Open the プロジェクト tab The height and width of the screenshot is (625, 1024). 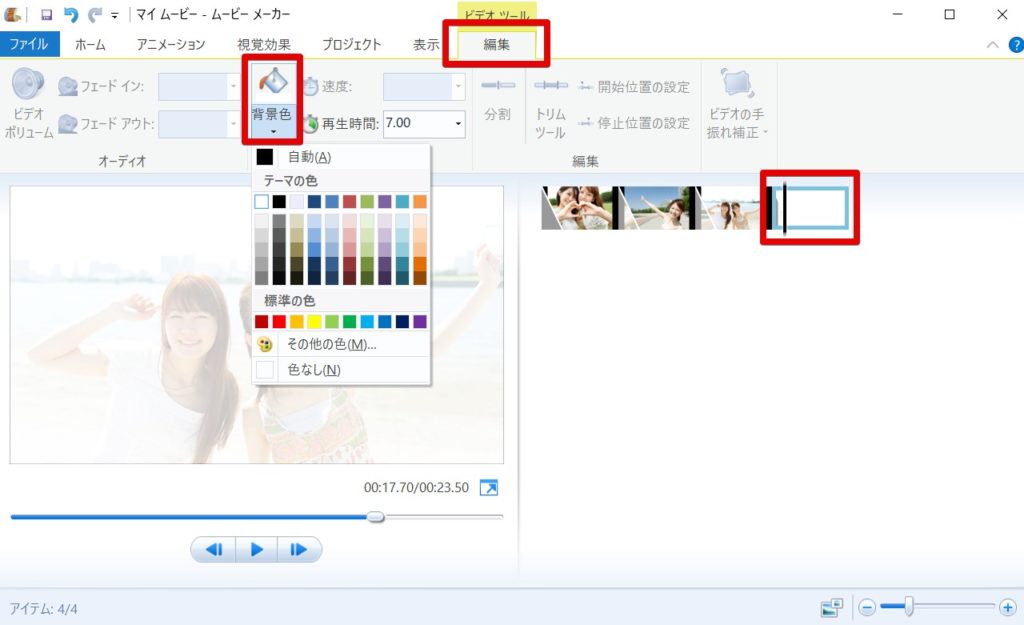pos(351,44)
